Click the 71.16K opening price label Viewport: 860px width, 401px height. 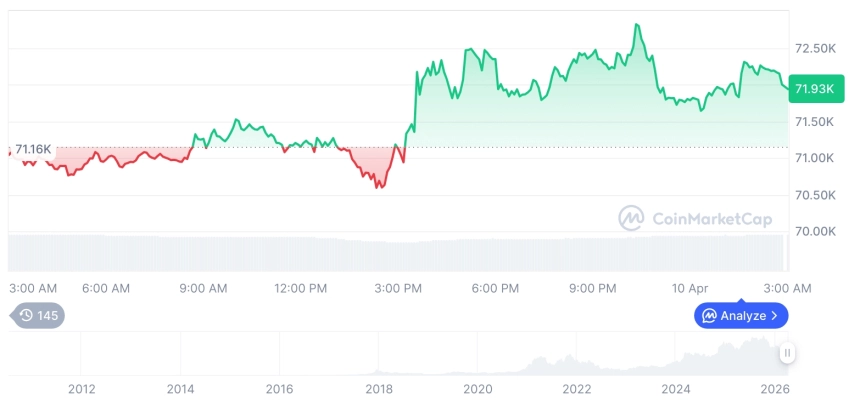(x=33, y=149)
